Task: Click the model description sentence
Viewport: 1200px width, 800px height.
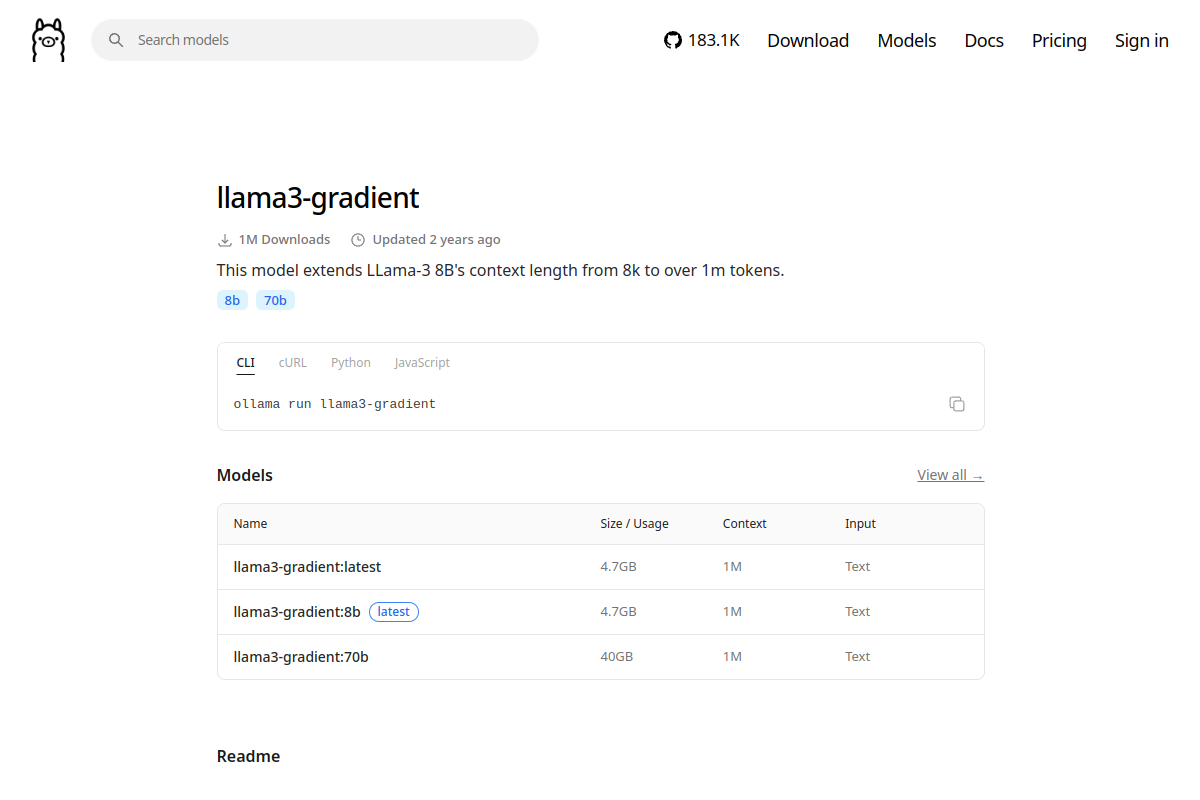Action: 500,270
